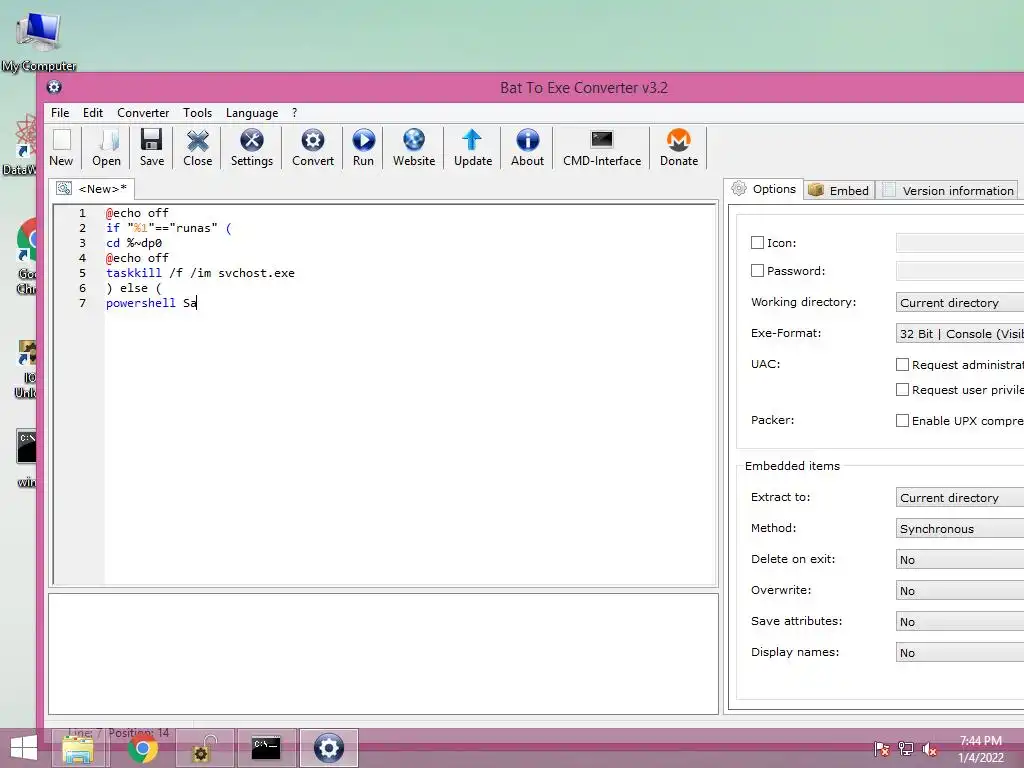This screenshot has height=768, width=1024.
Task: Open the Method Synchronous dropdown
Action: (960, 529)
